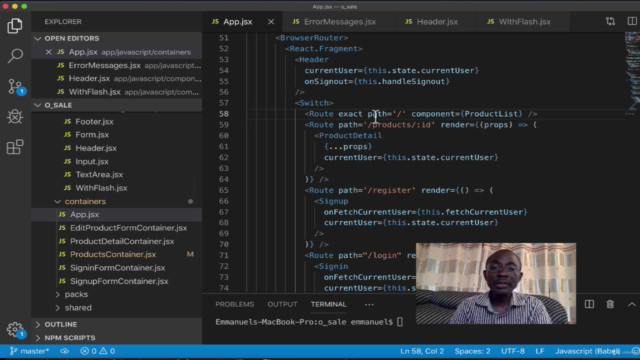Image resolution: width=640 pixels, height=360 pixels.
Task: Select the App.jsx editor tab
Action: click(x=238, y=22)
